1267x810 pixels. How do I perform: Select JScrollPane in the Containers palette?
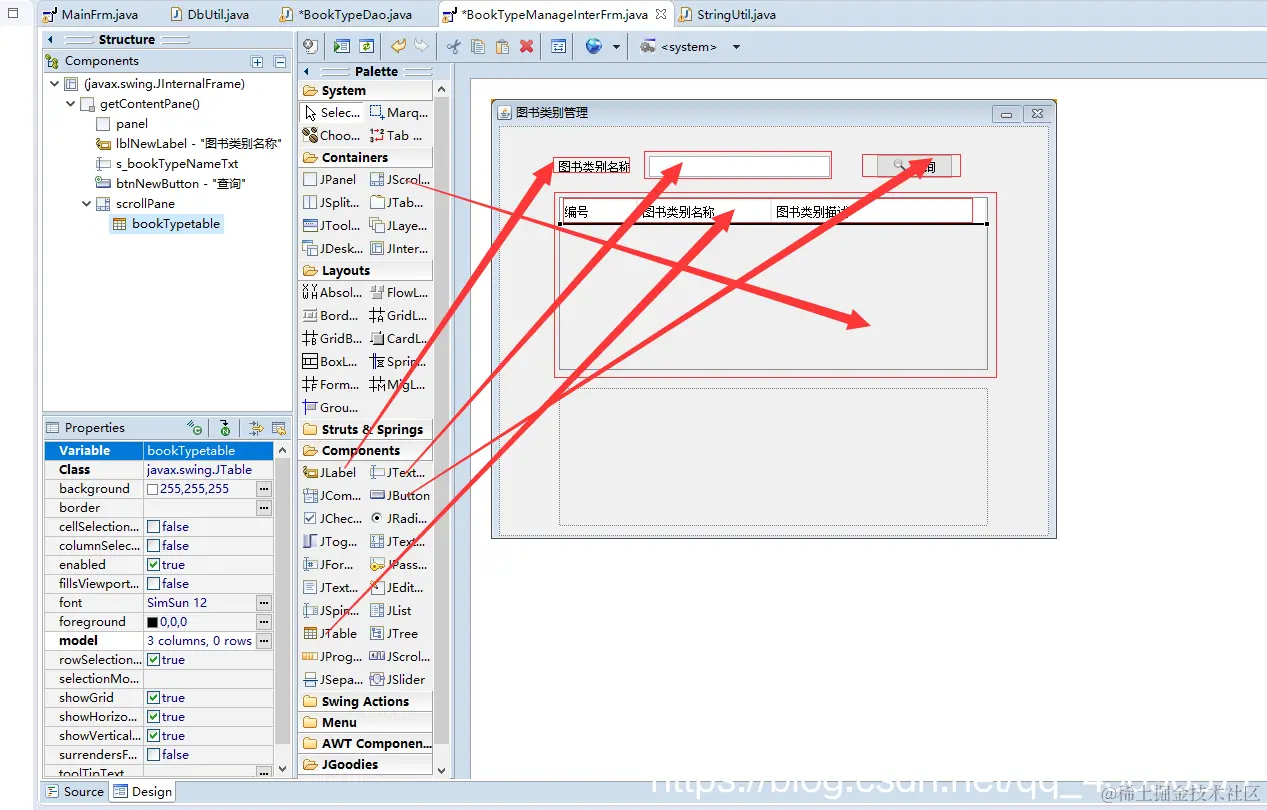[x=399, y=180]
